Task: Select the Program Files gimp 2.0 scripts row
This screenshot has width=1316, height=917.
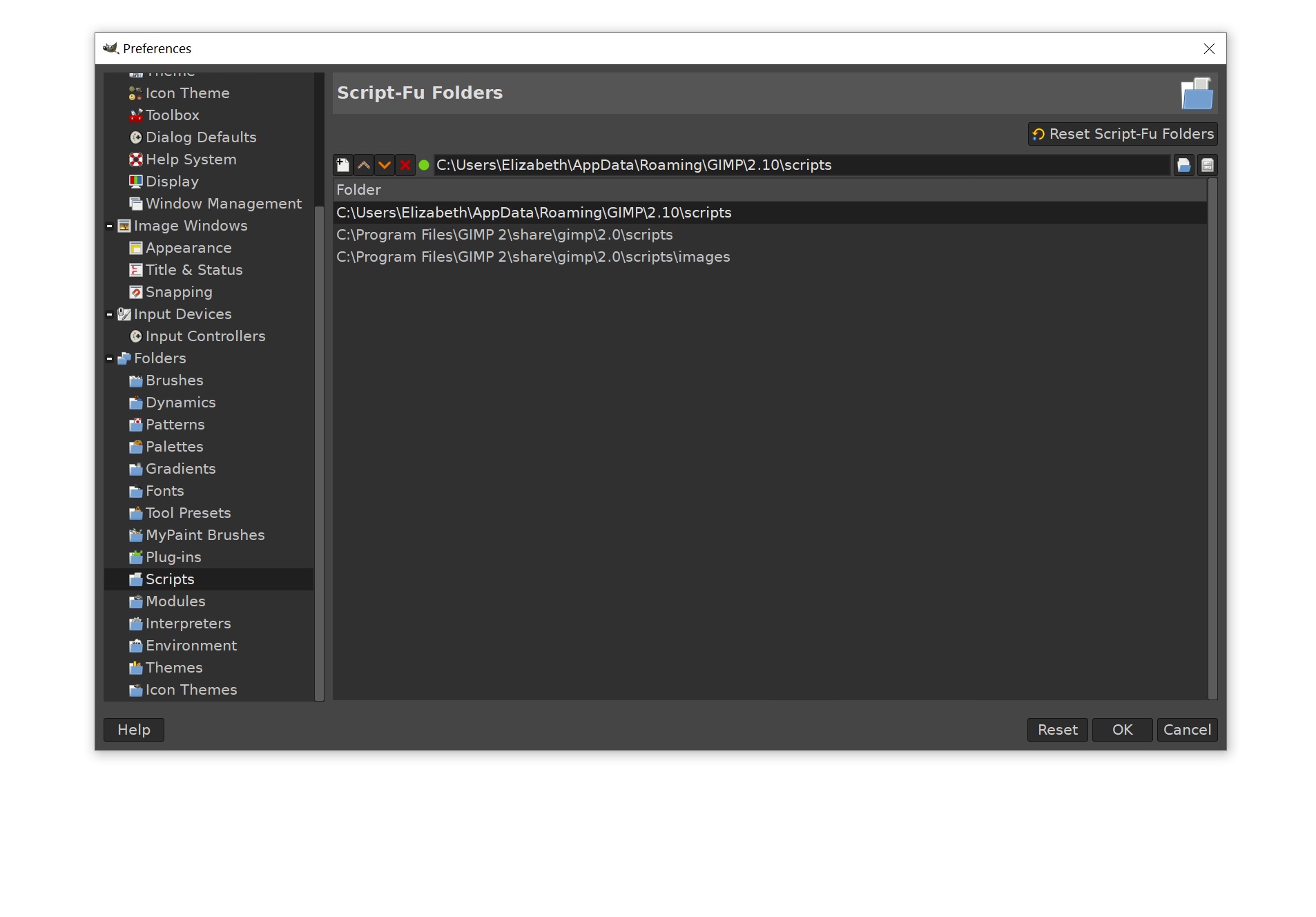Action: click(770, 235)
